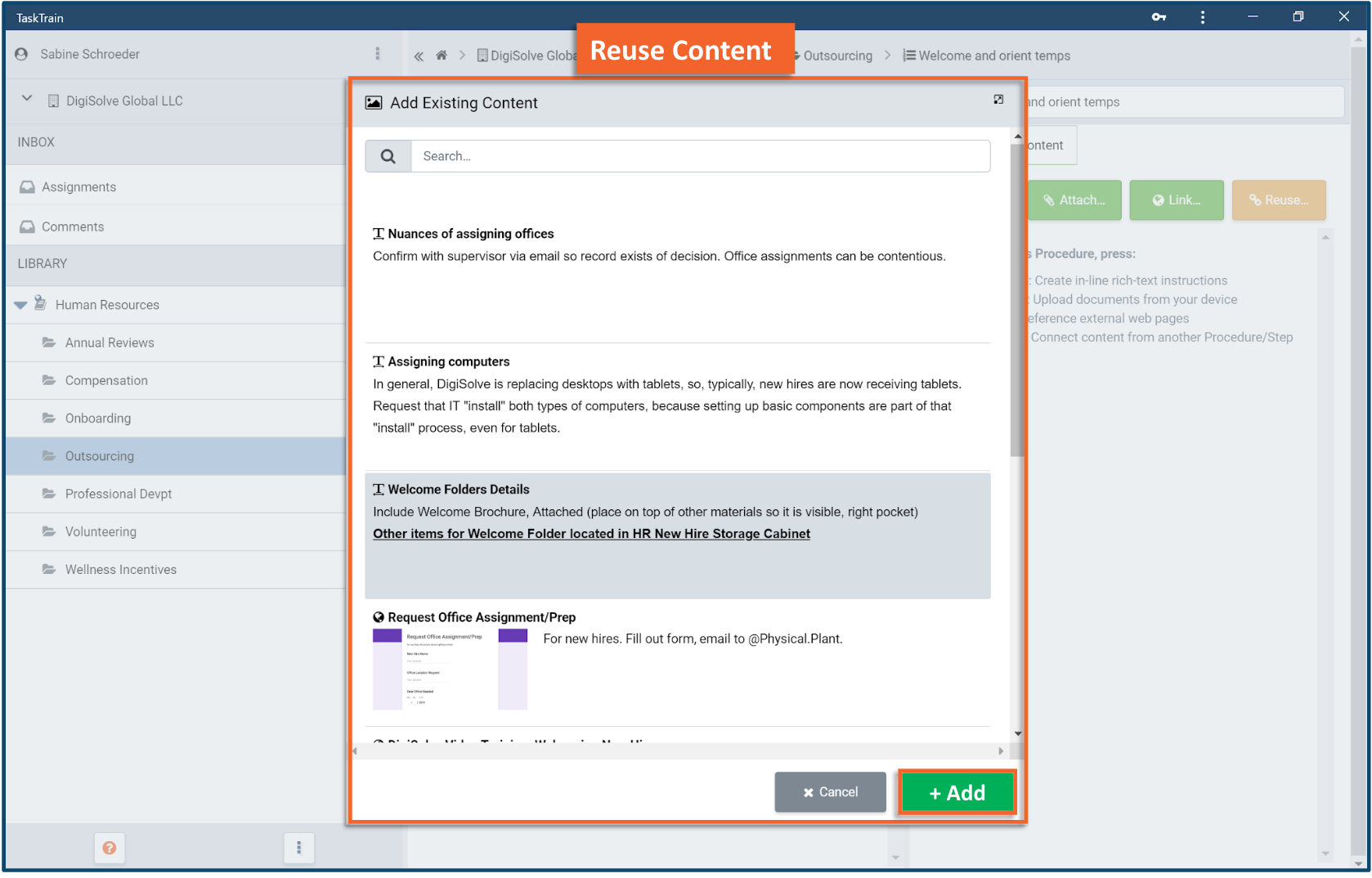
Task: Go to home via breadcrumb house icon
Action: (442, 55)
